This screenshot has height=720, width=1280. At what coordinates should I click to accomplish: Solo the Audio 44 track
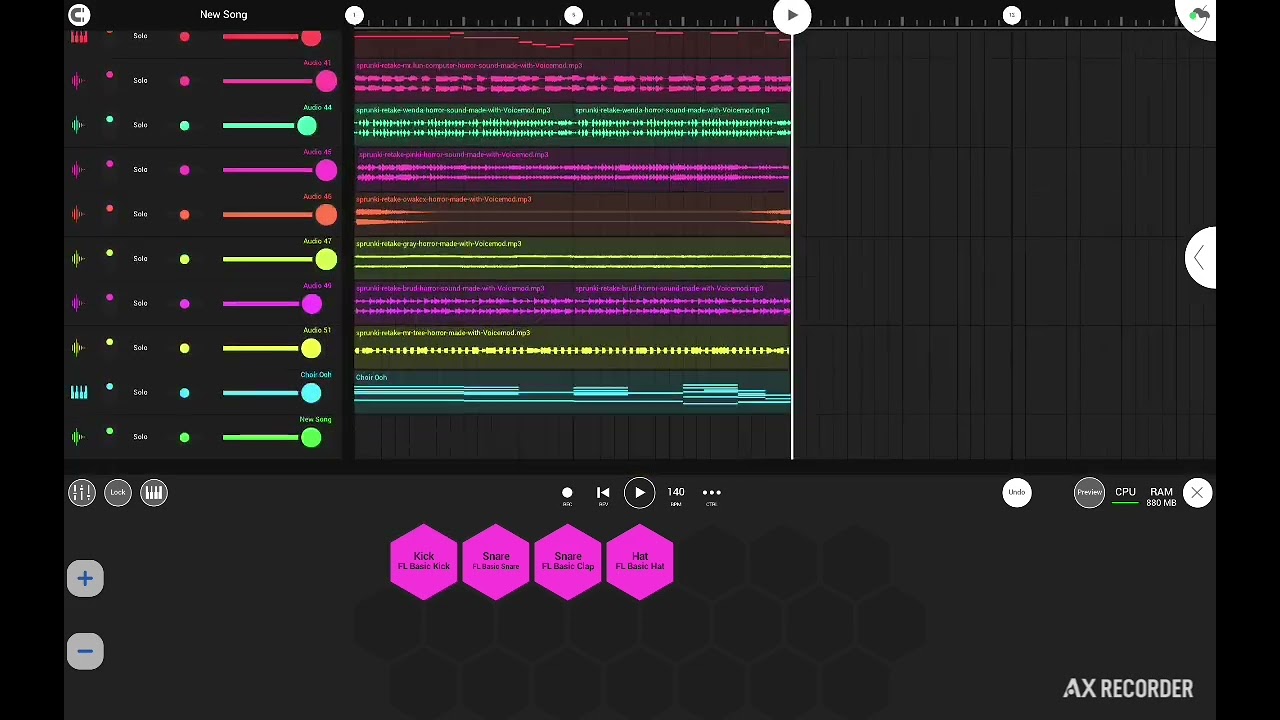point(140,125)
